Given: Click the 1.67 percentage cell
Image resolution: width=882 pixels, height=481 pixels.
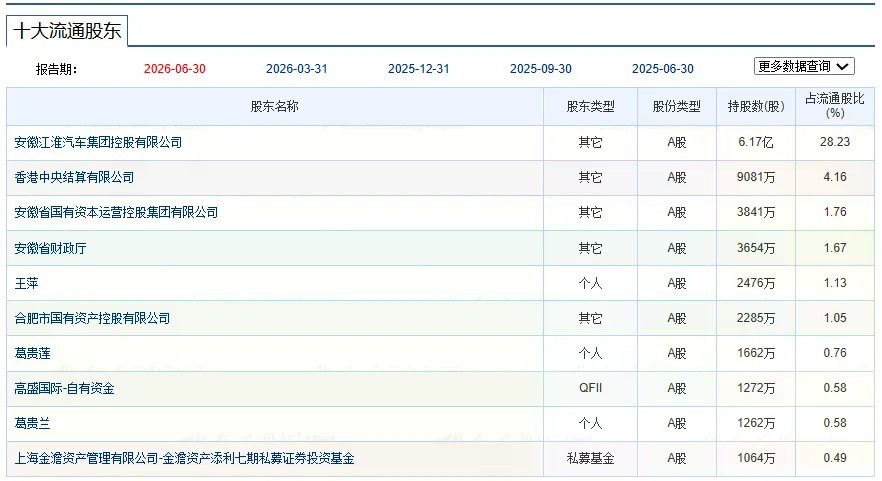Looking at the screenshot, I should (835, 248).
